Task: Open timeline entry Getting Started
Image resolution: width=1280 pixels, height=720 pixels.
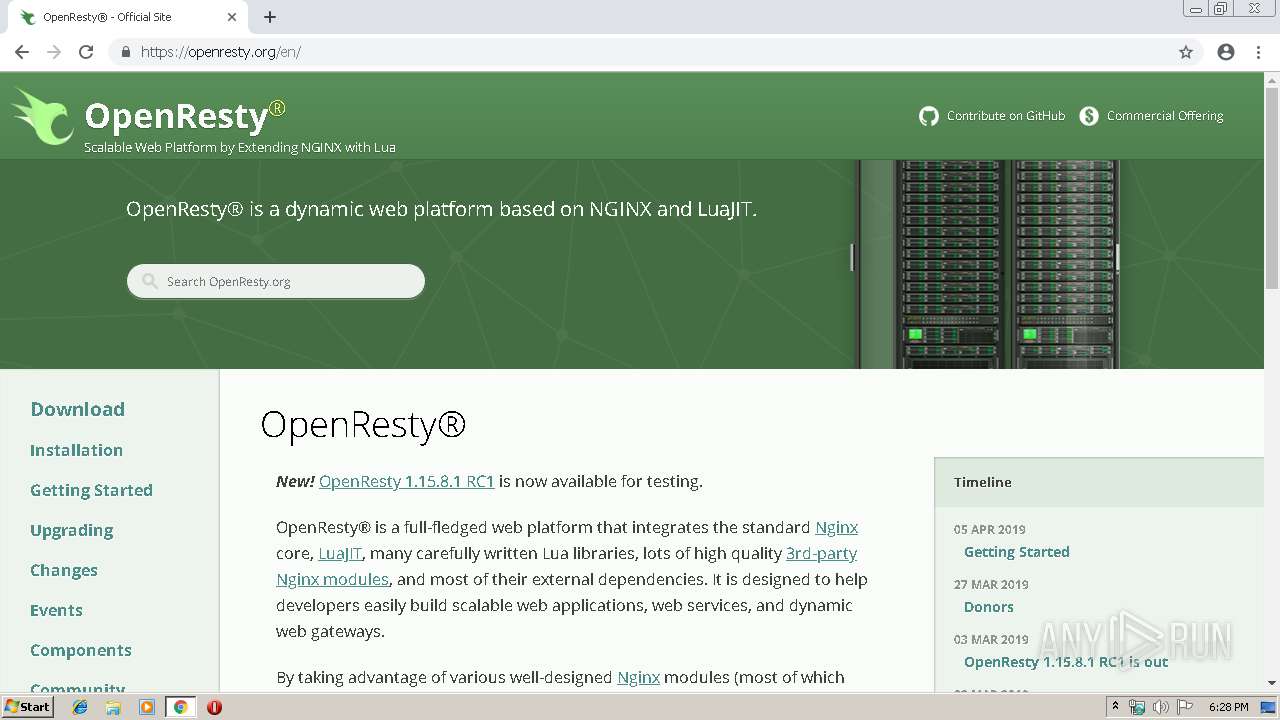Action: pos(1016,552)
